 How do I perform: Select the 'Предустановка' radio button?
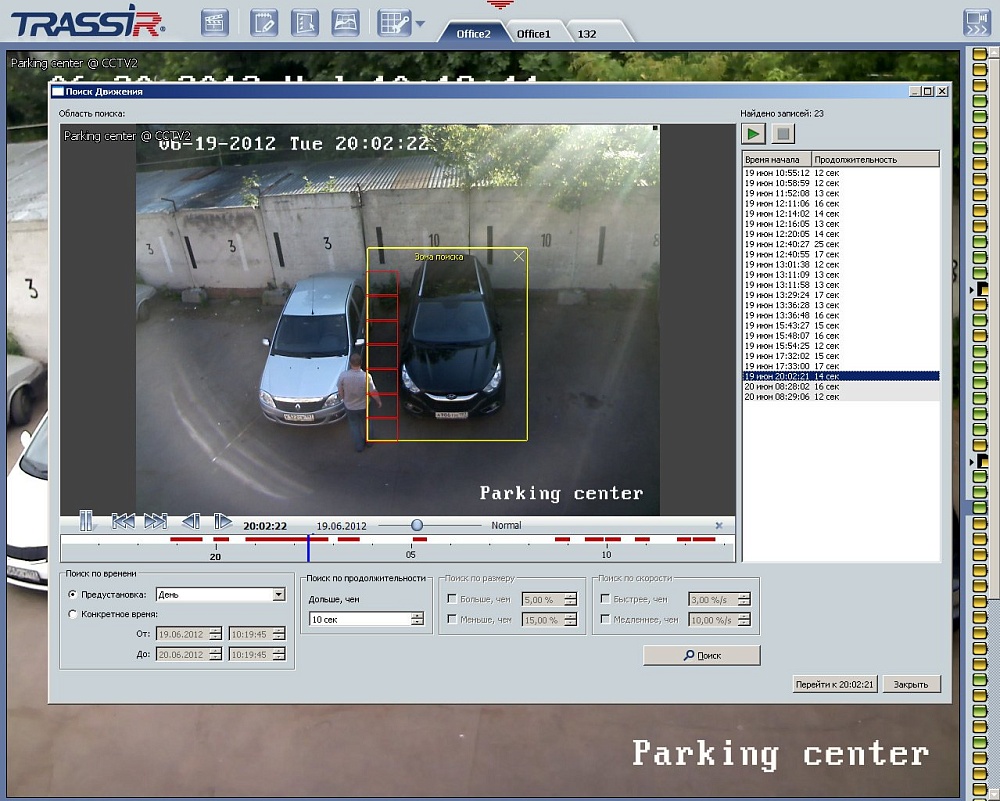click(x=72, y=594)
